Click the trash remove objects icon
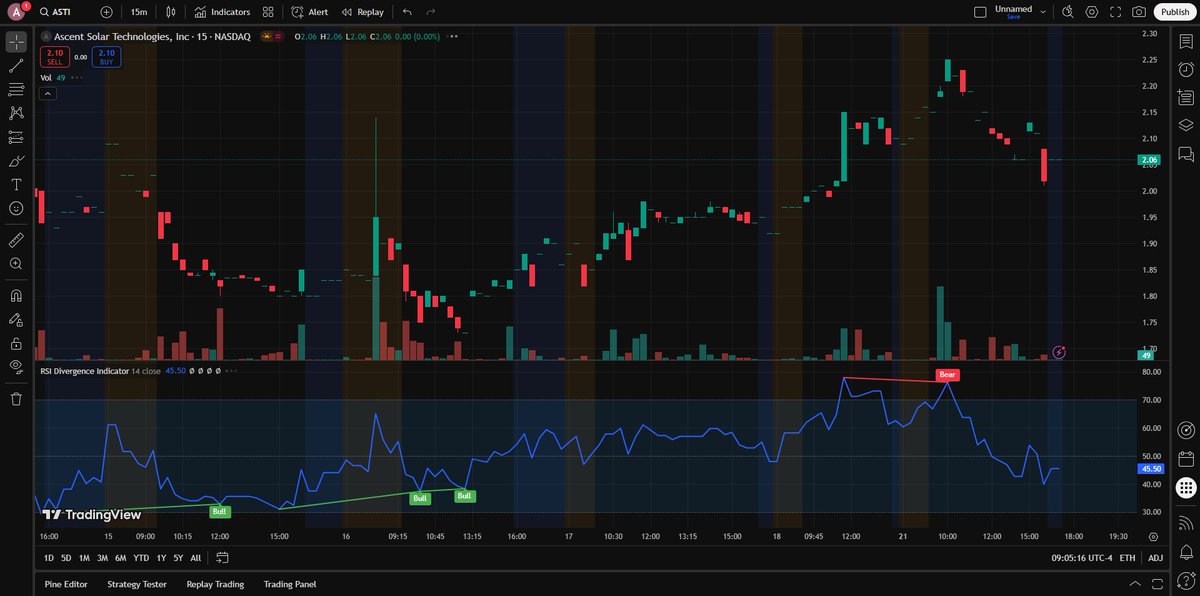The width and height of the screenshot is (1200, 596). (x=16, y=399)
